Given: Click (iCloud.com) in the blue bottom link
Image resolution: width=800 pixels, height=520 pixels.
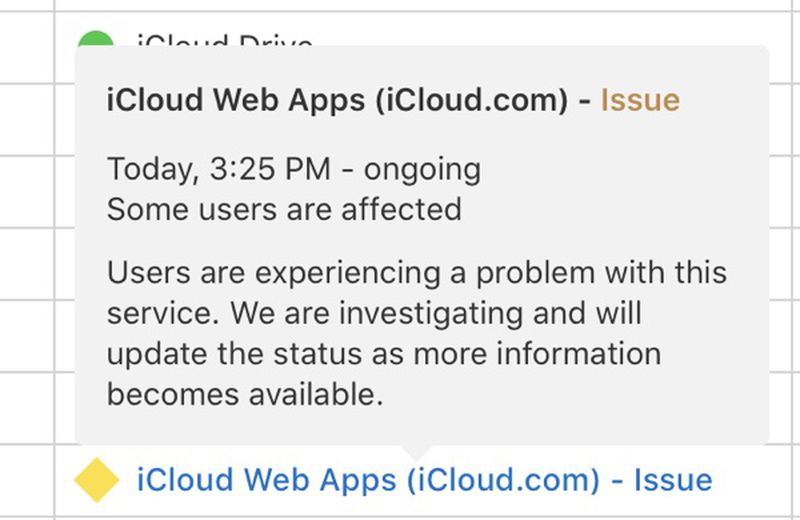Looking at the screenshot, I should [503, 480].
